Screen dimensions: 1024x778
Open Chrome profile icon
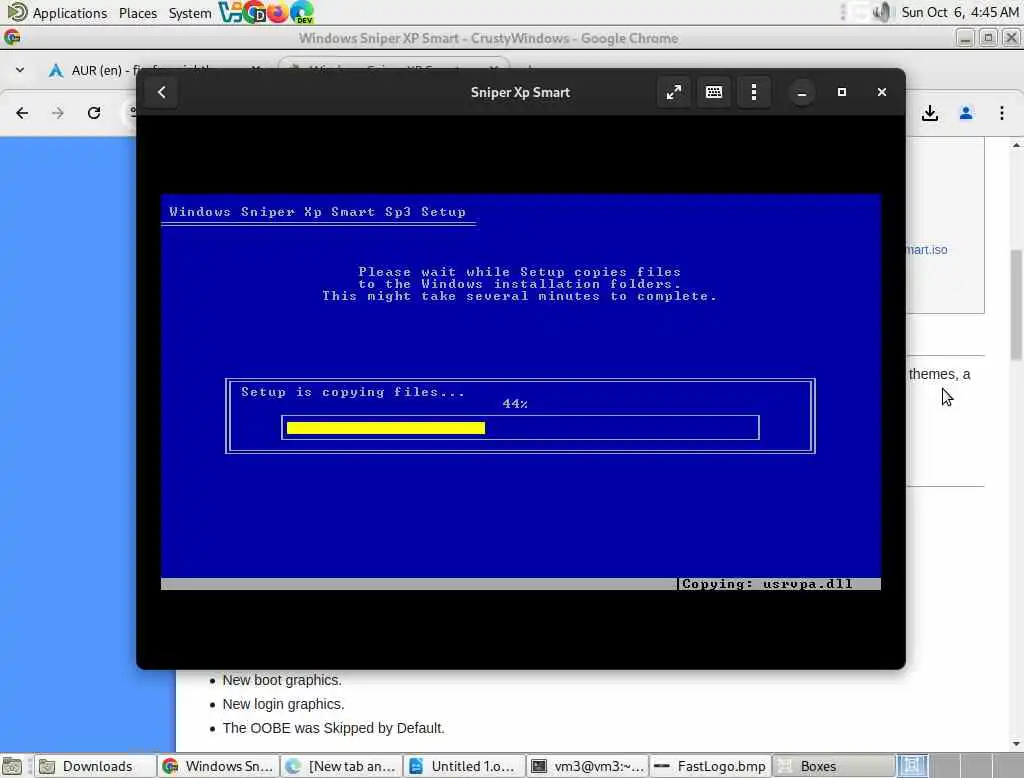coord(966,113)
